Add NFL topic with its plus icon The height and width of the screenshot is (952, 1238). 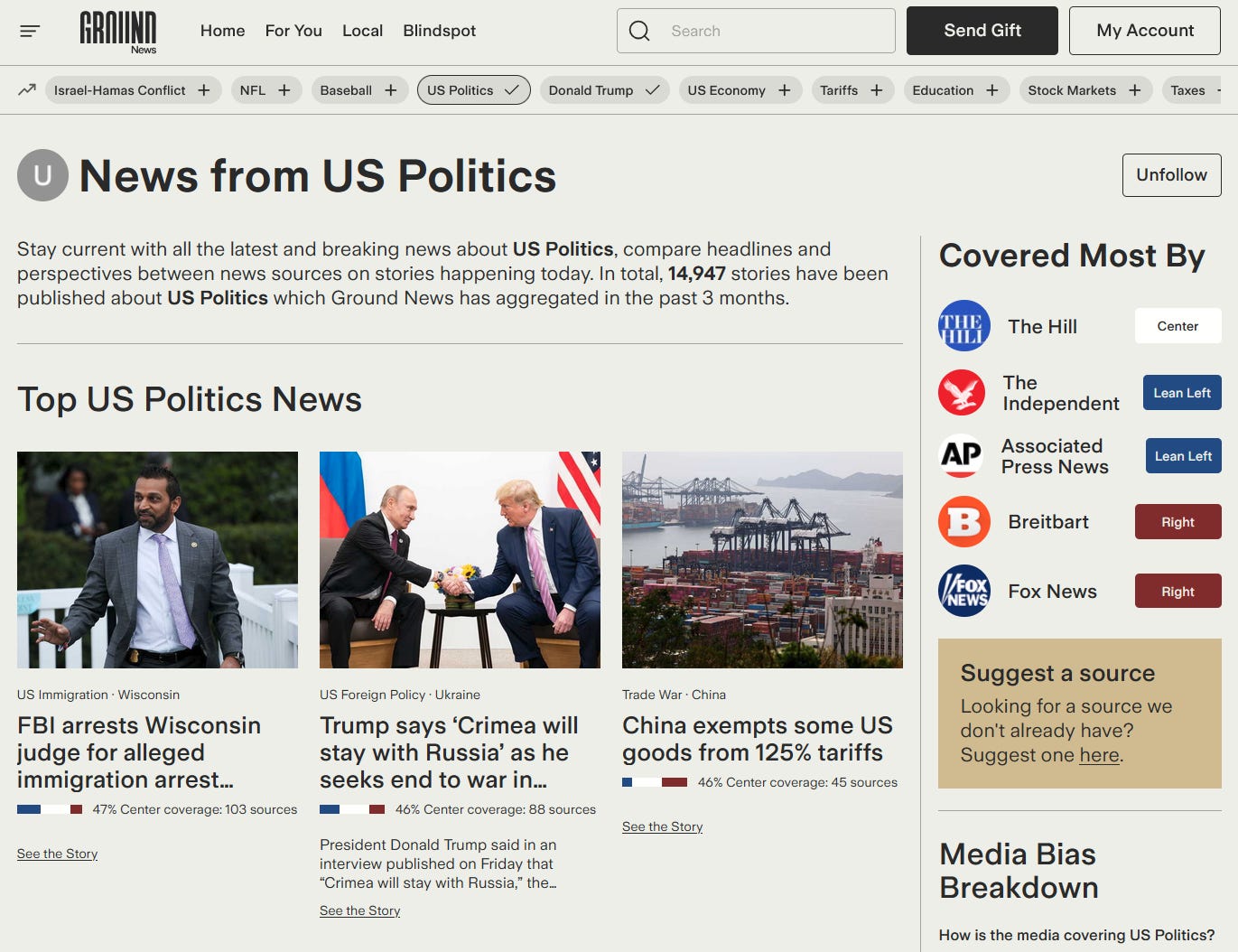click(284, 90)
